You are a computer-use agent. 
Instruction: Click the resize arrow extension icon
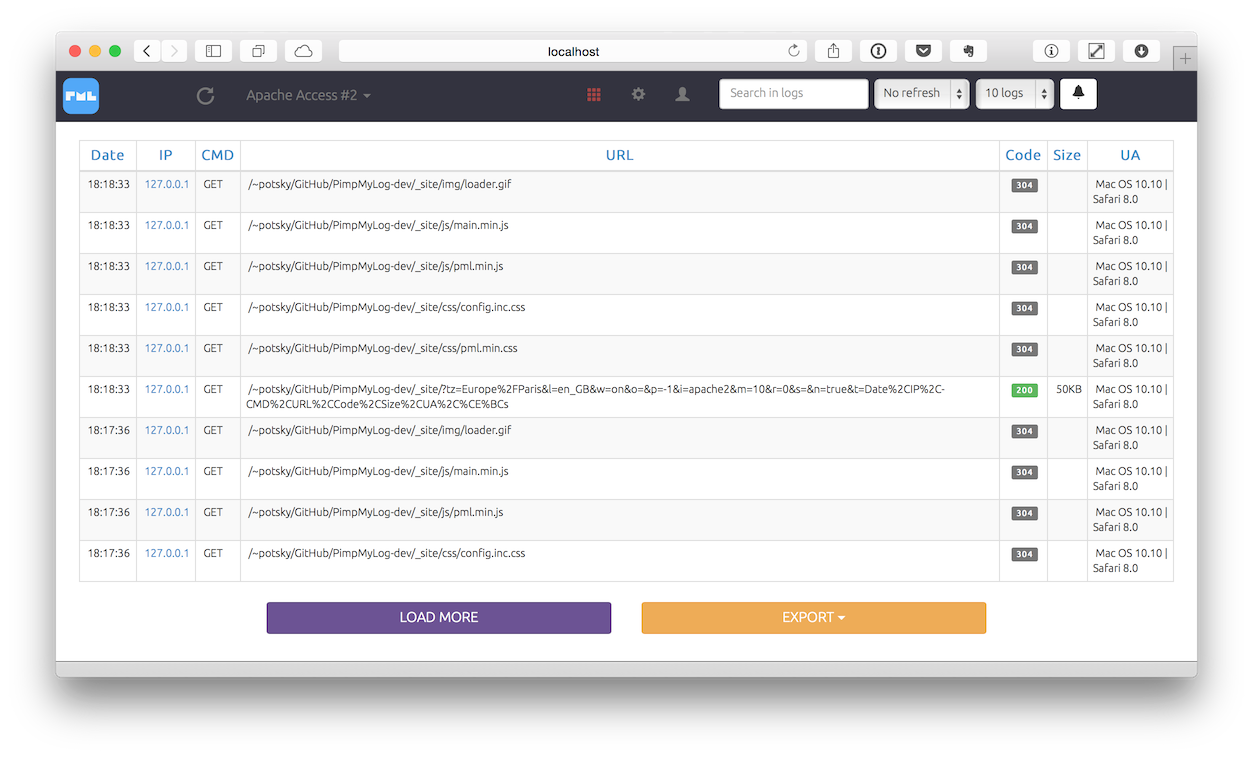(x=1096, y=51)
